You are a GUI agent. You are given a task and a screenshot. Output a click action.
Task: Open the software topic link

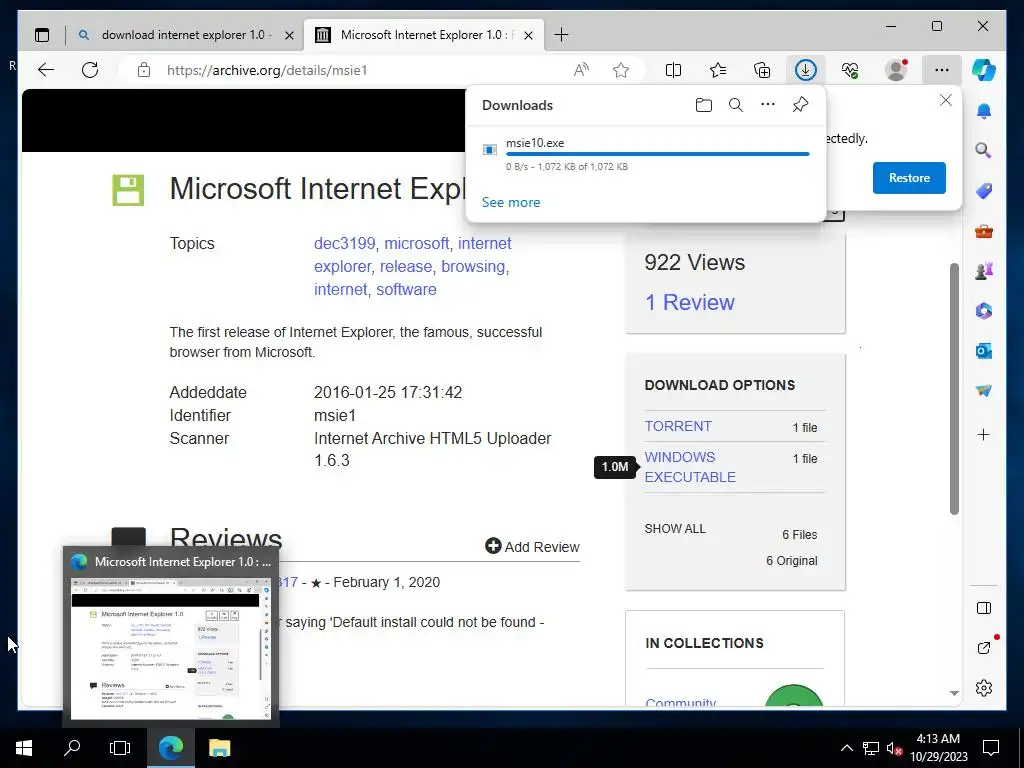406,289
